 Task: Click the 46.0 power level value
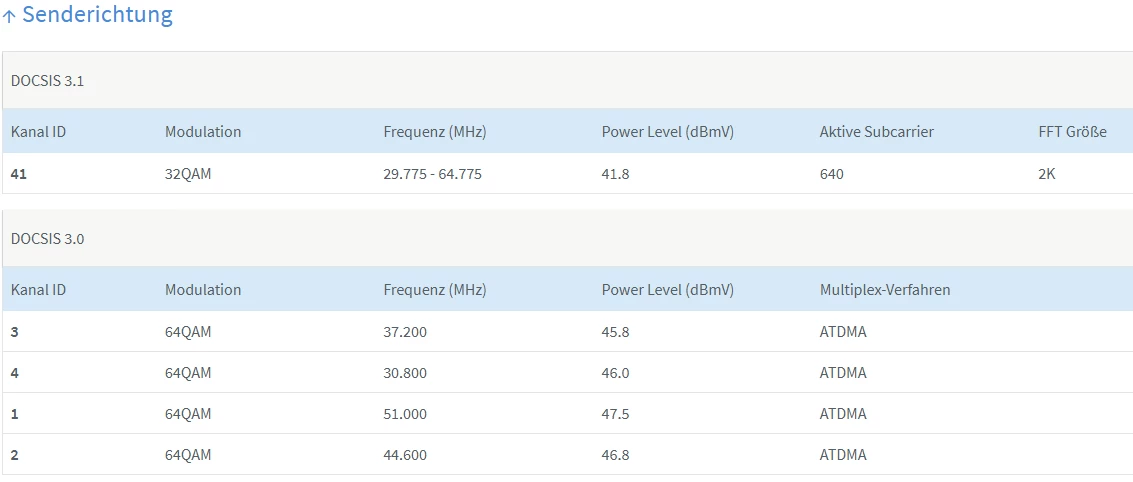point(615,373)
